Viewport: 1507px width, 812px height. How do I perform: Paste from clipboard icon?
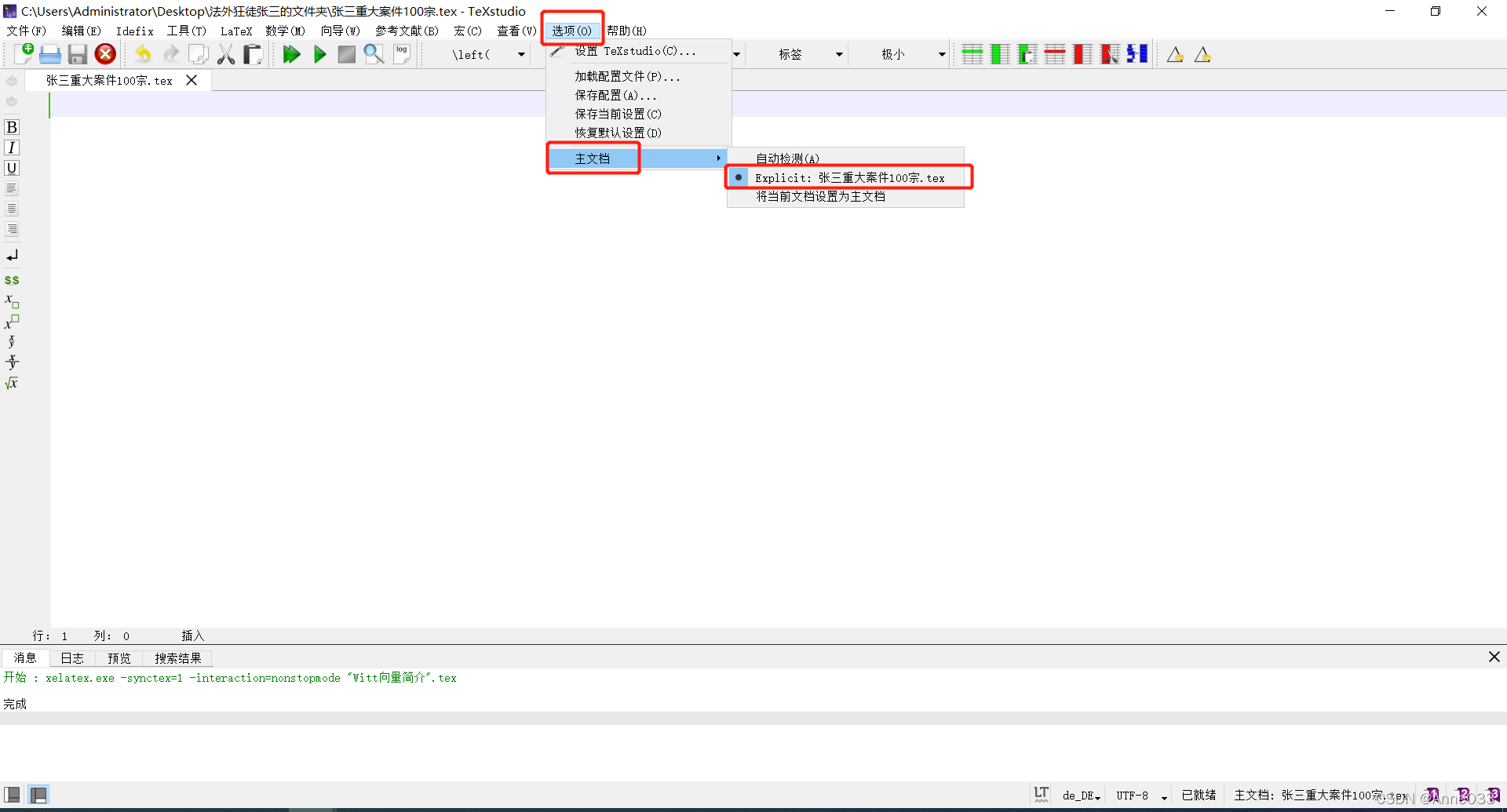click(x=253, y=54)
